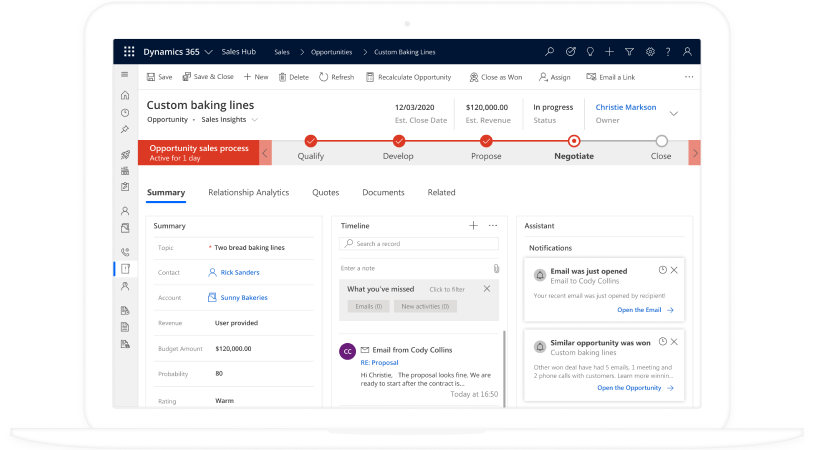814x450 pixels.
Task: Open advanced find filter icon
Action: pyautogui.click(x=629, y=51)
